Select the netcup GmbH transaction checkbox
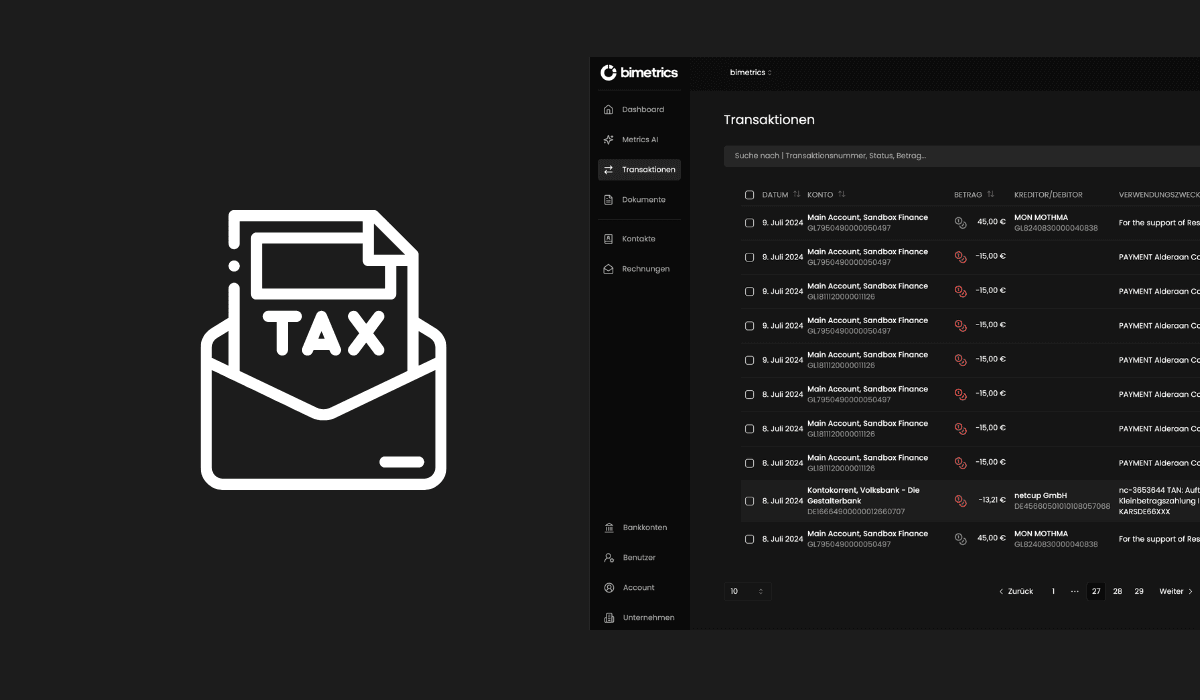The image size is (1200, 700). (x=749, y=501)
